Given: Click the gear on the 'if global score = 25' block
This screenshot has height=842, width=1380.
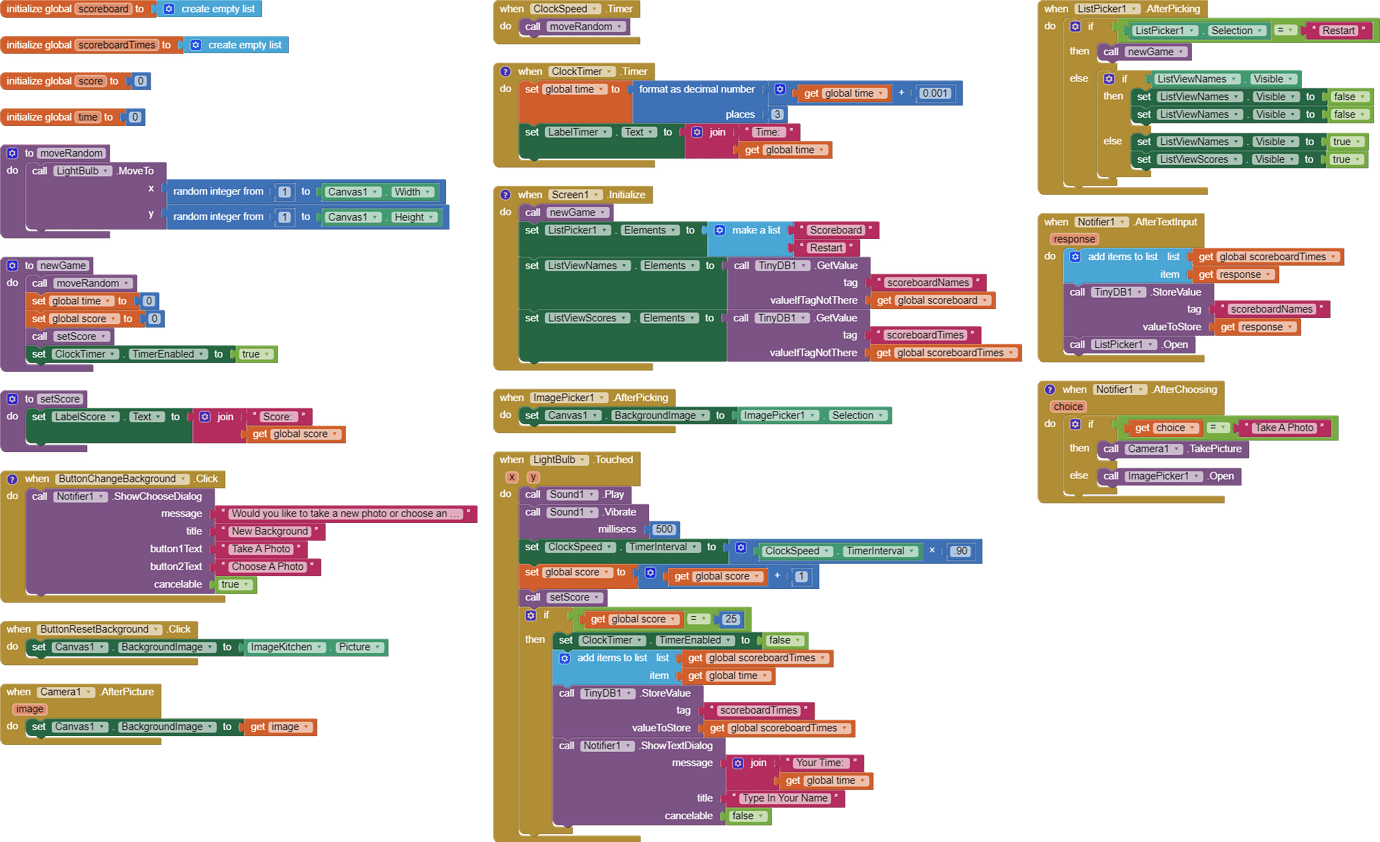Looking at the screenshot, I should pyautogui.click(x=531, y=616).
